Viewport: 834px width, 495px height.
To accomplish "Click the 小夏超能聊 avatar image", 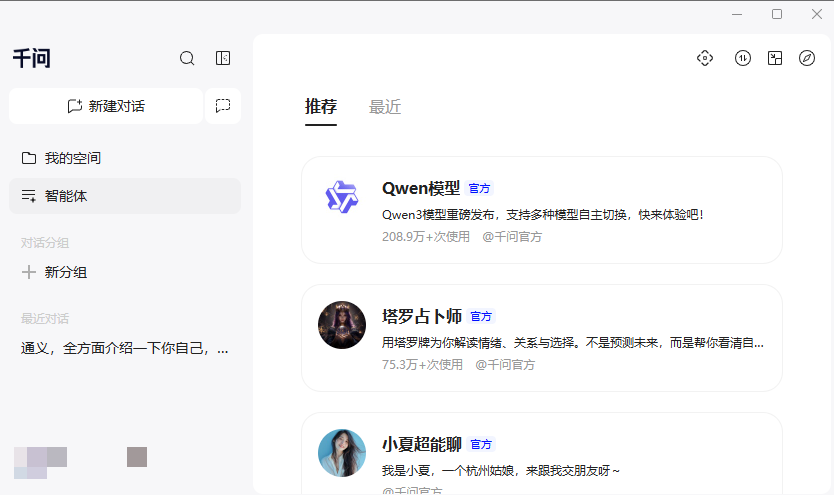I will [x=342, y=453].
